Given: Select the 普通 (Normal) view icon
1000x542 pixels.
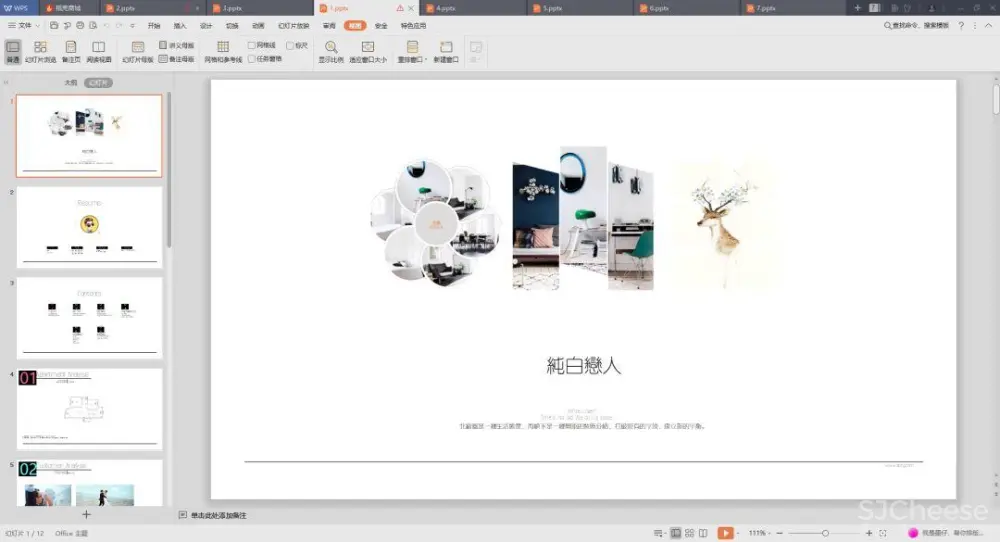Looking at the screenshot, I should (x=13, y=51).
